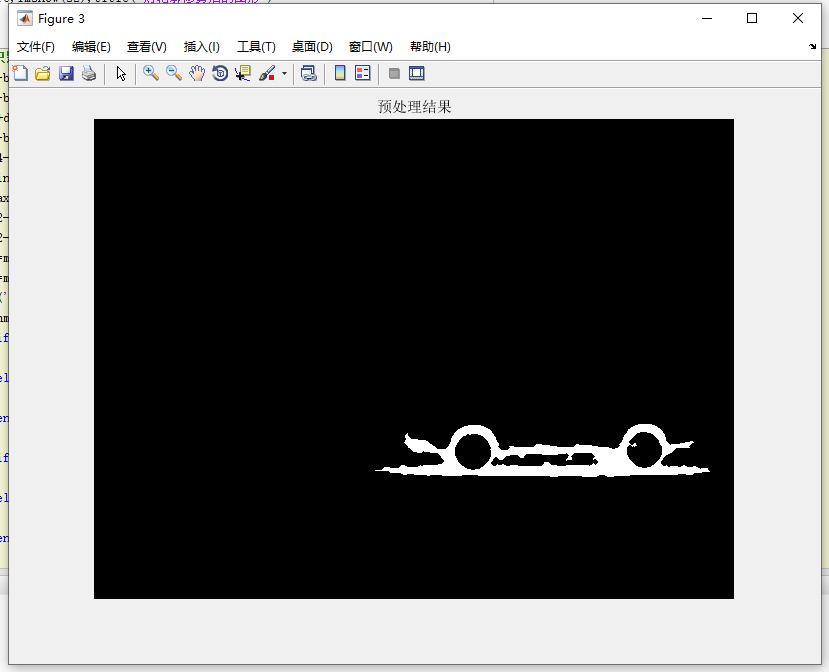Open the 帮助(H) menu

point(430,47)
